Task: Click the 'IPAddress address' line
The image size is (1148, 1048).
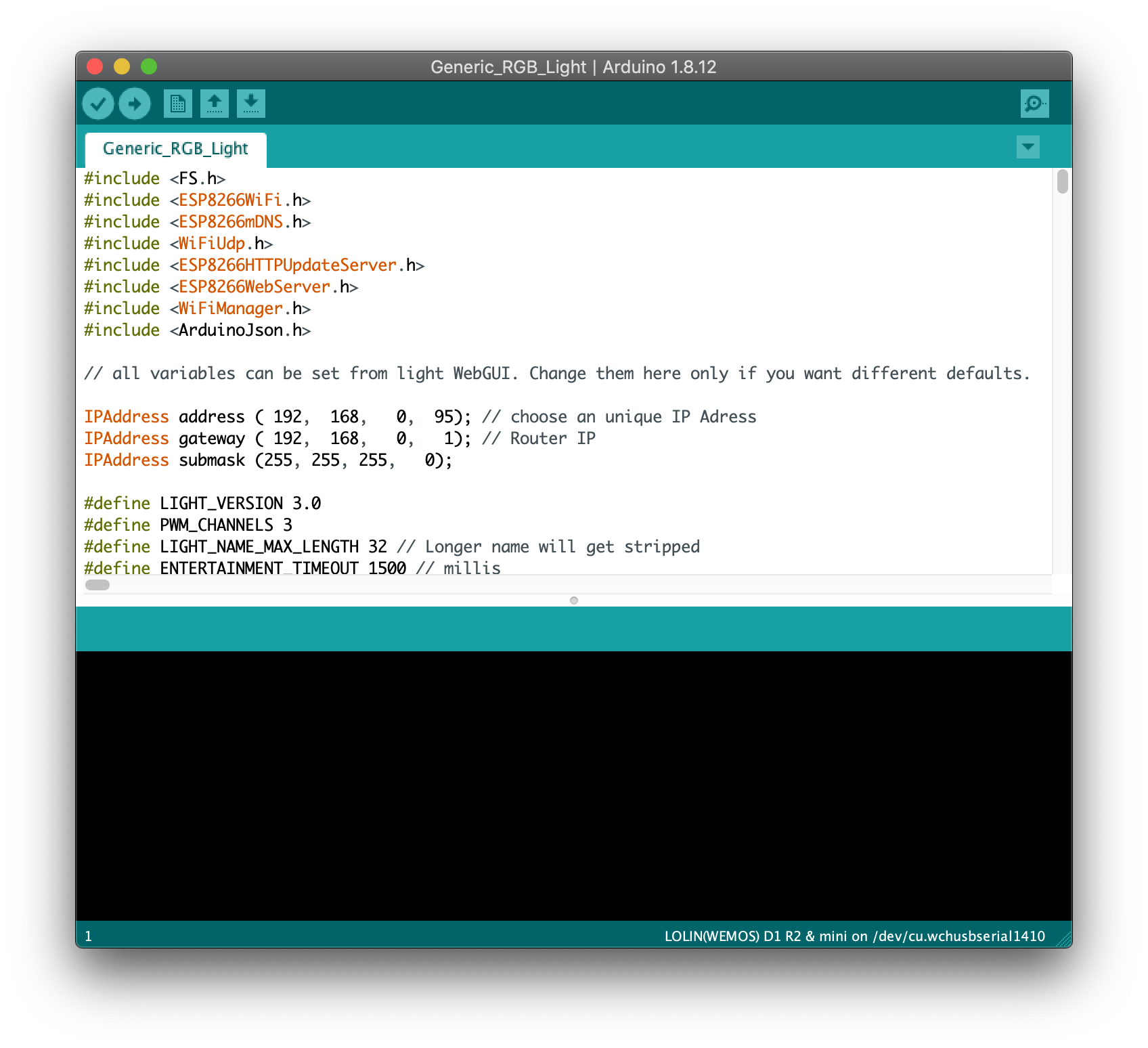Action: 420,417
